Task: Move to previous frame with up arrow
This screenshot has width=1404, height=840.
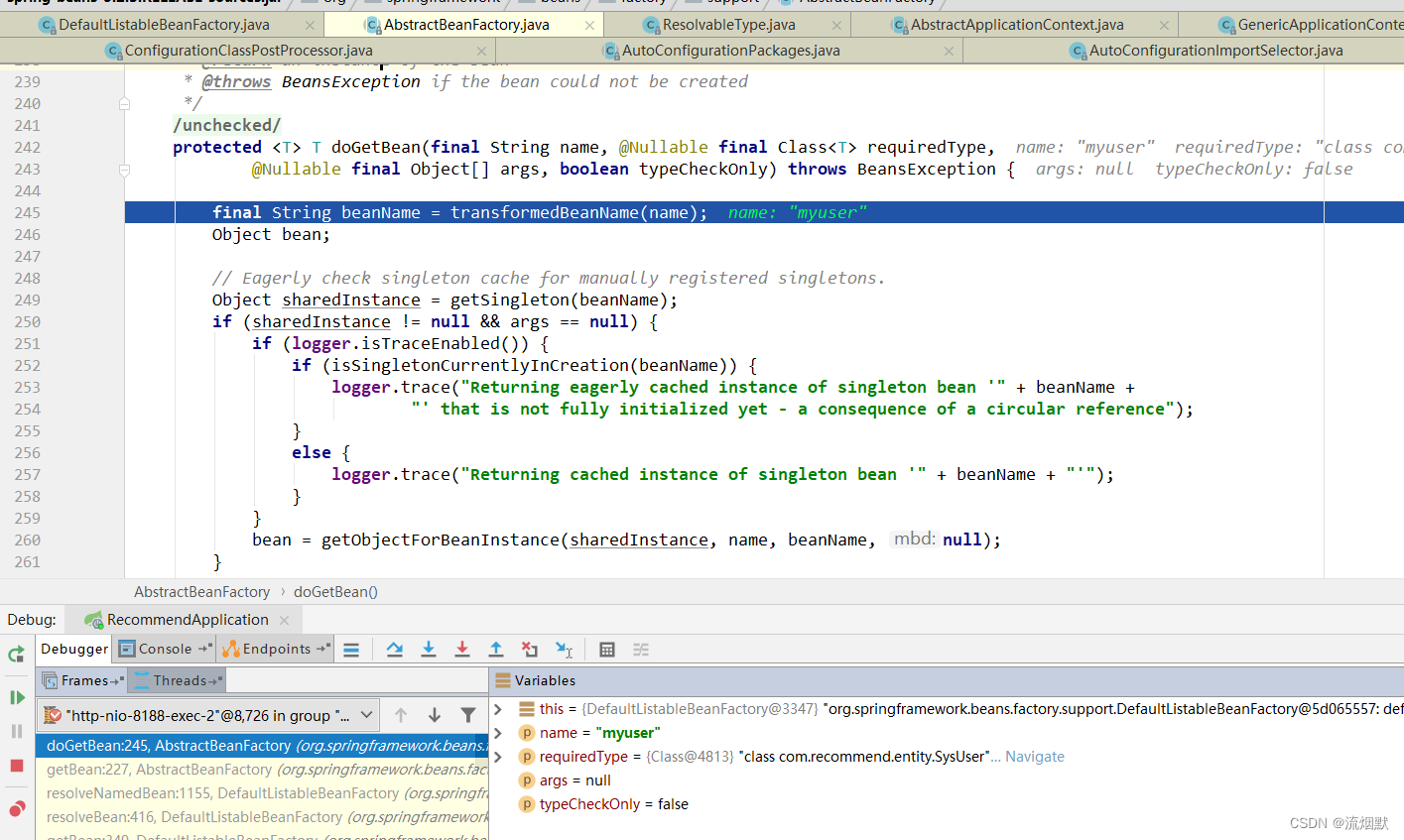Action: click(x=401, y=715)
